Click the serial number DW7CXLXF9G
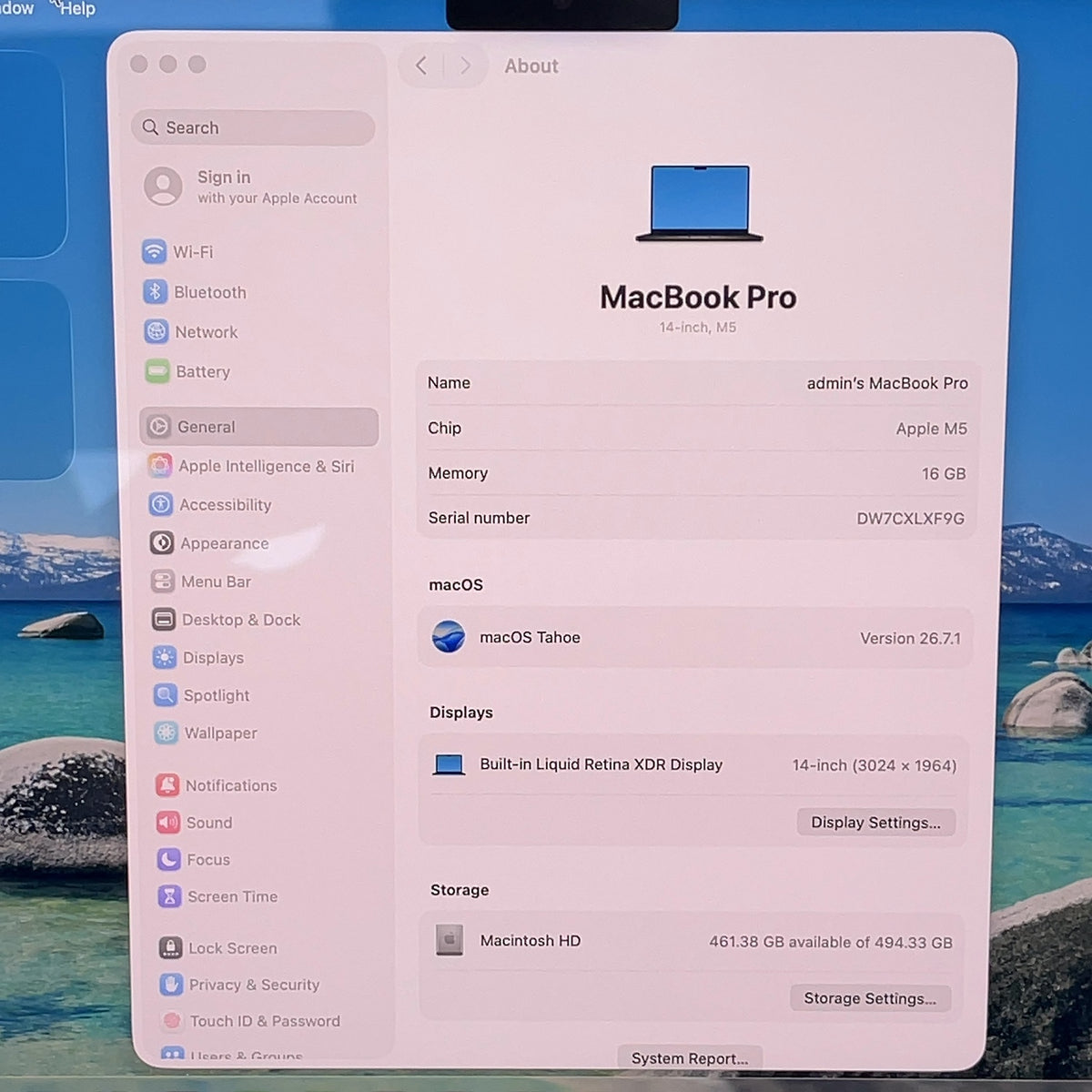The height and width of the screenshot is (1092, 1092). tap(910, 519)
